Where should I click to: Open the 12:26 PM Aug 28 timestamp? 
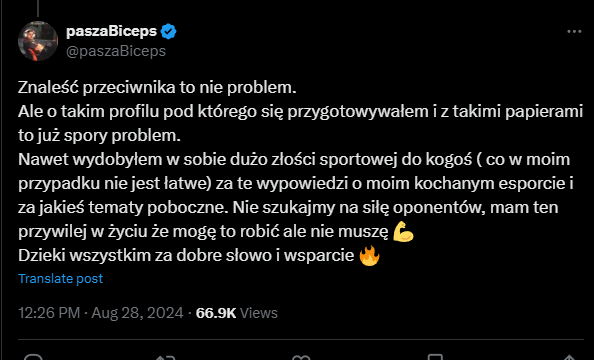pos(101,313)
